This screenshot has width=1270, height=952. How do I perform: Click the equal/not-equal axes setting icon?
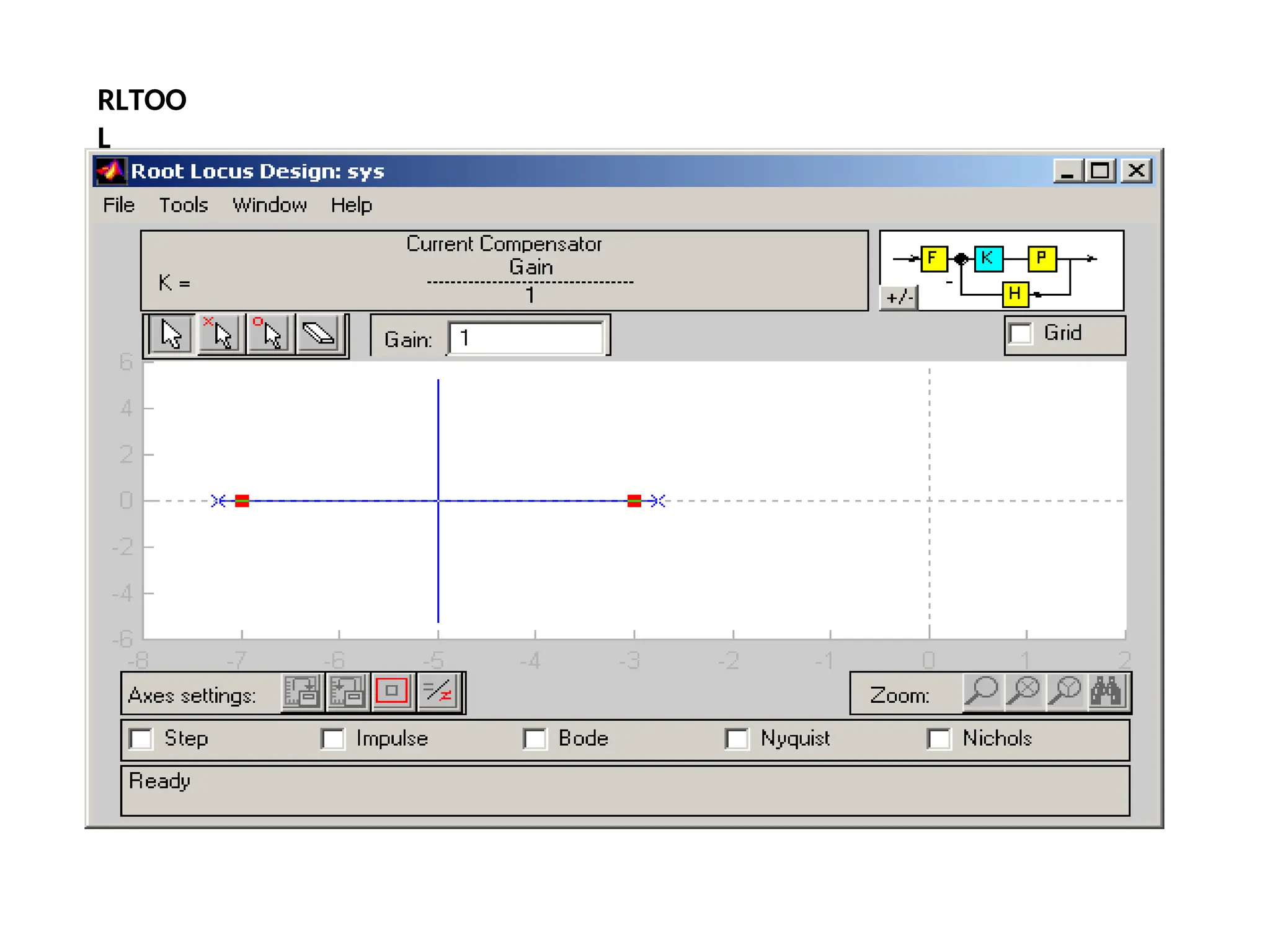coord(439,692)
